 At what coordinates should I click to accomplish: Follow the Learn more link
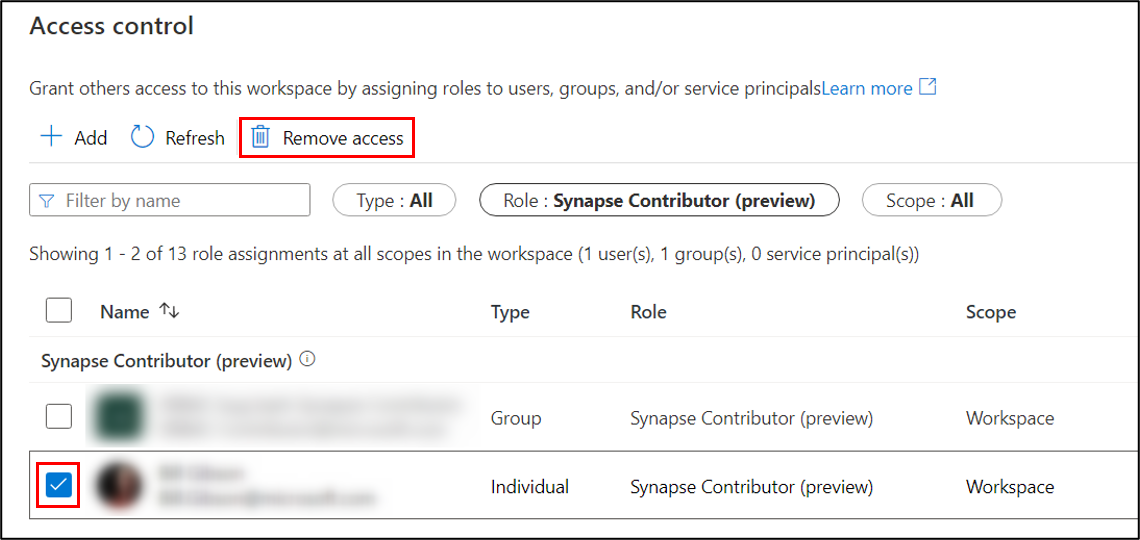pos(867,89)
